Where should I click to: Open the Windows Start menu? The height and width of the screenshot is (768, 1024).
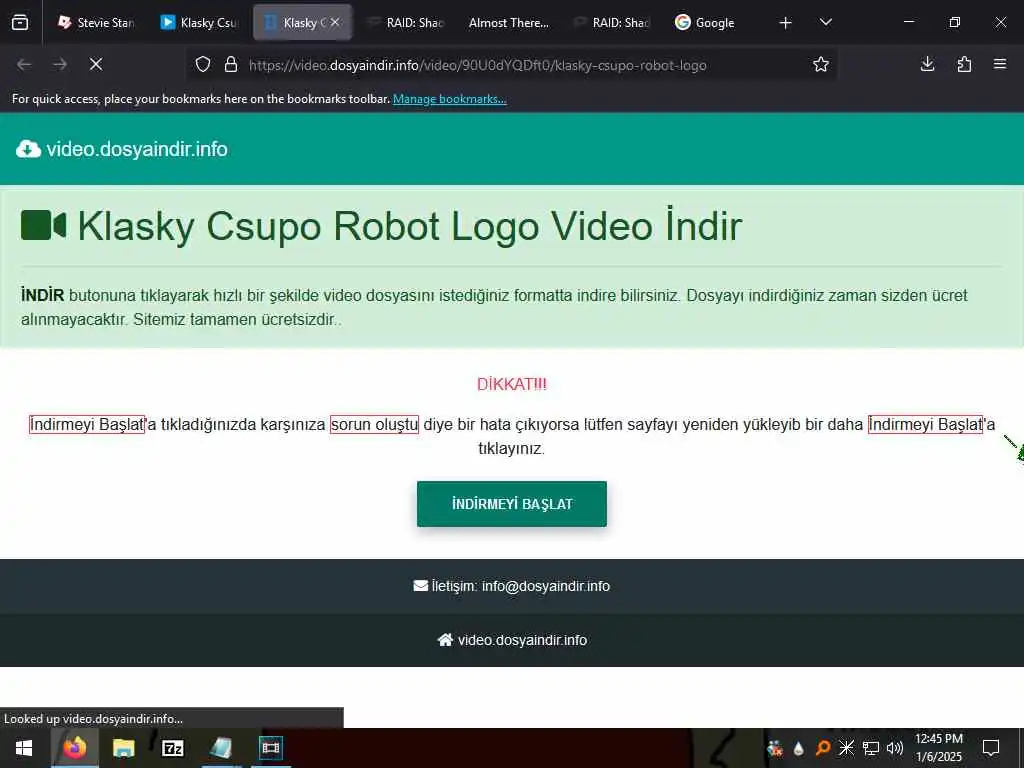[x=24, y=748]
